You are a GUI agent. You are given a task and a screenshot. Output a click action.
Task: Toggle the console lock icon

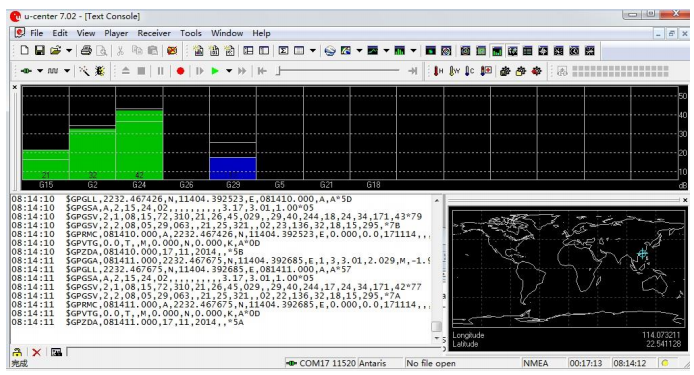(17, 352)
